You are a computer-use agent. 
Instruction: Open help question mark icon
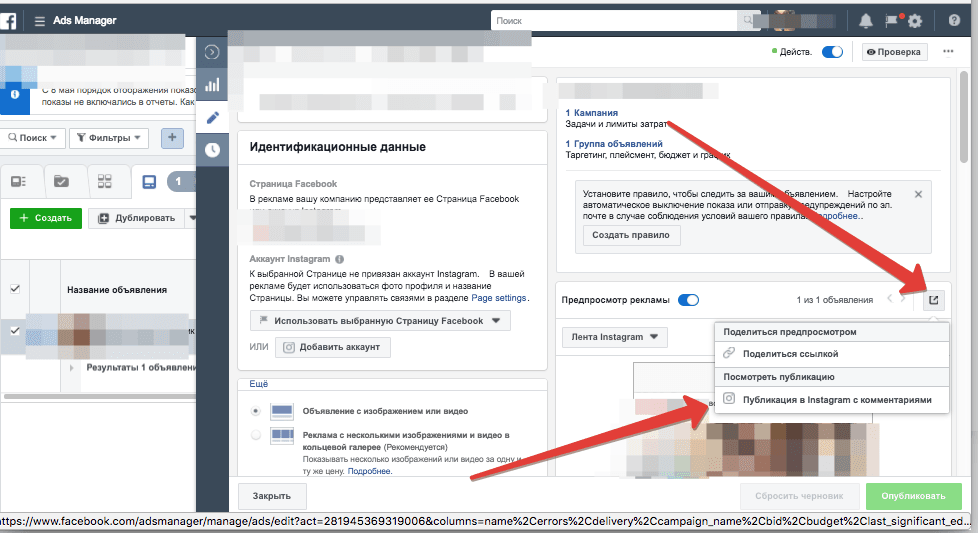(954, 21)
